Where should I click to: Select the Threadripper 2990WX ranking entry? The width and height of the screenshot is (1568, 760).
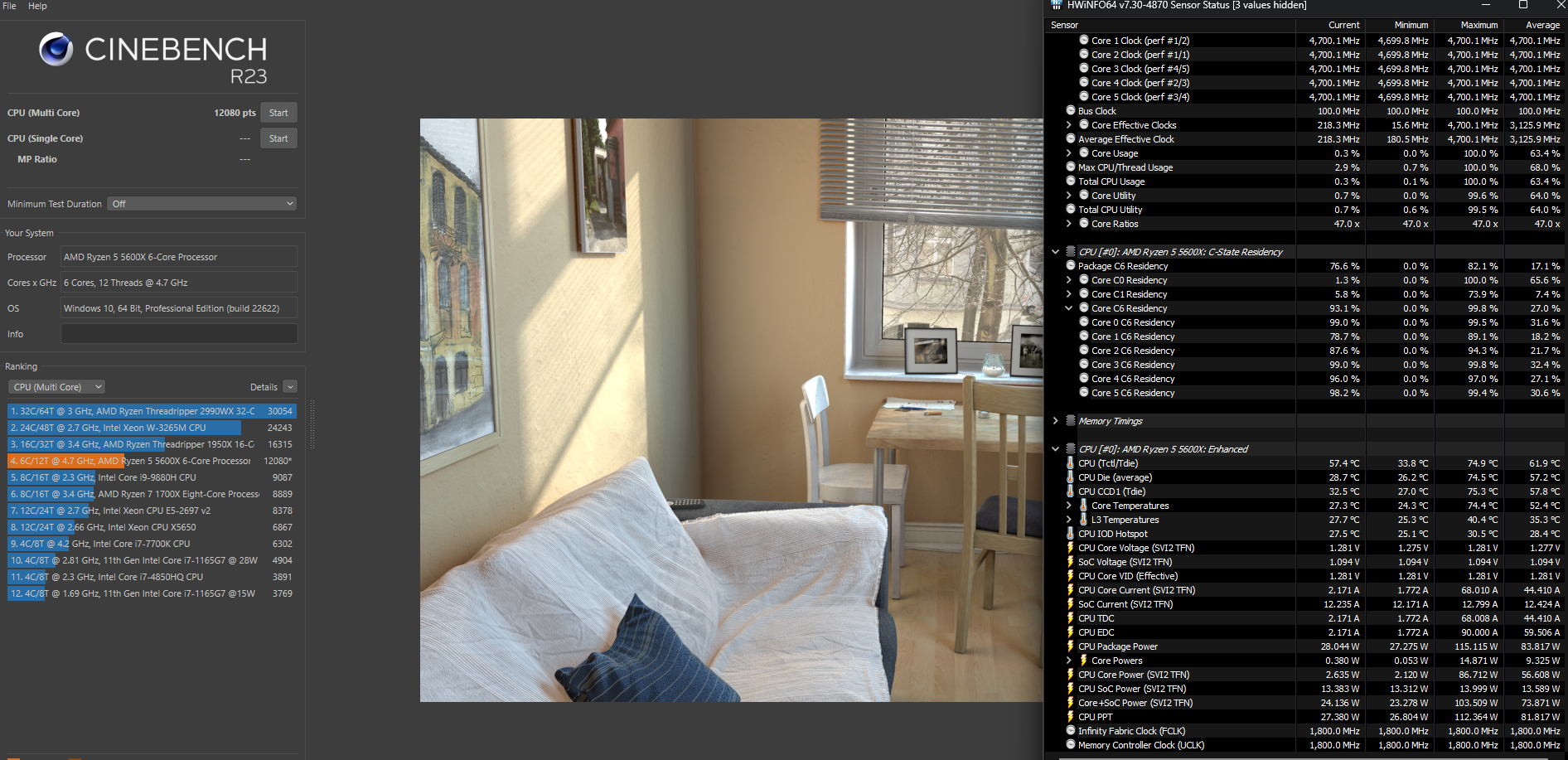click(152, 411)
